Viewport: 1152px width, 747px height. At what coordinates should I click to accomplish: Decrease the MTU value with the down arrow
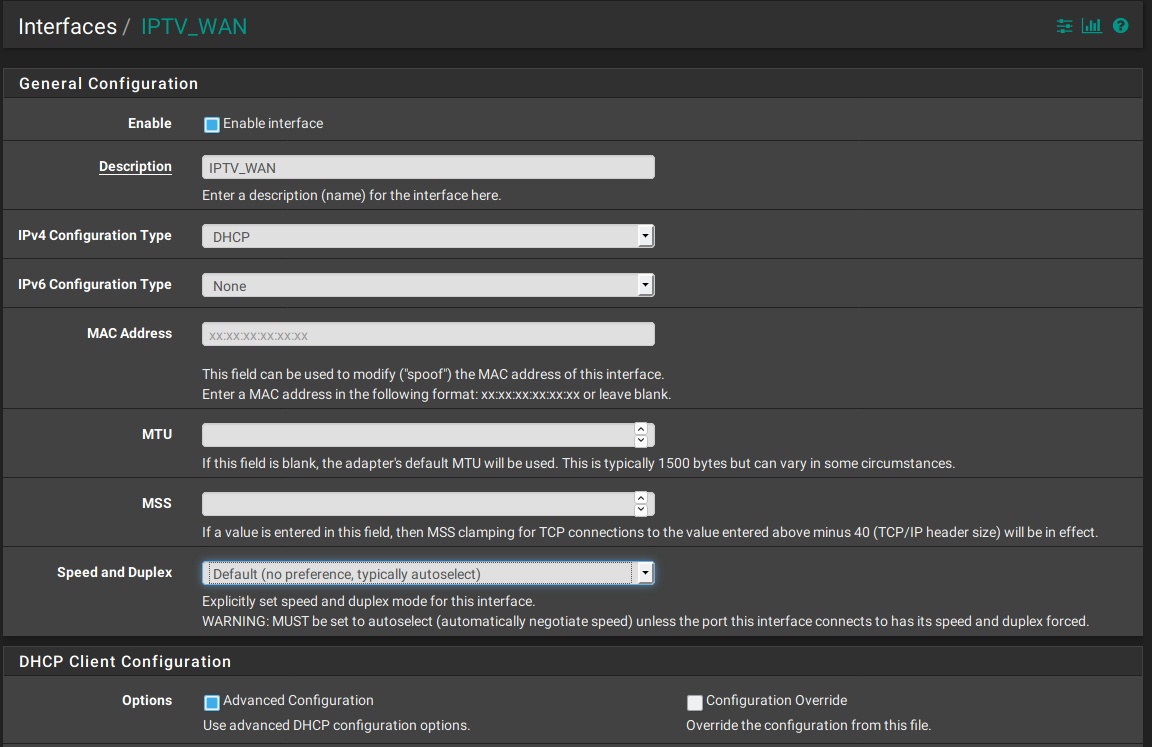pyautogui.click(x=641, y=441)
